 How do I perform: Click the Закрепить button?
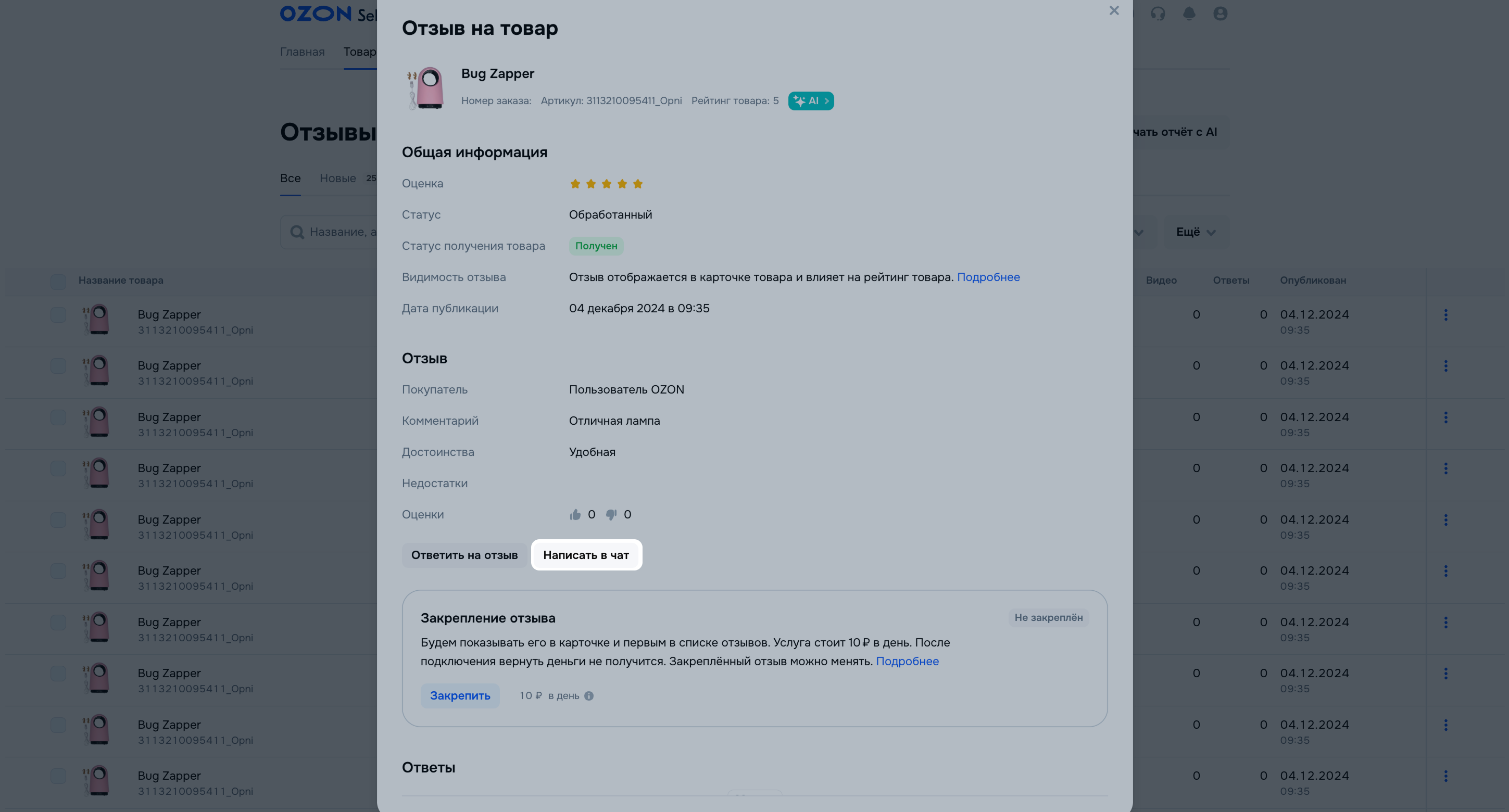460,695
